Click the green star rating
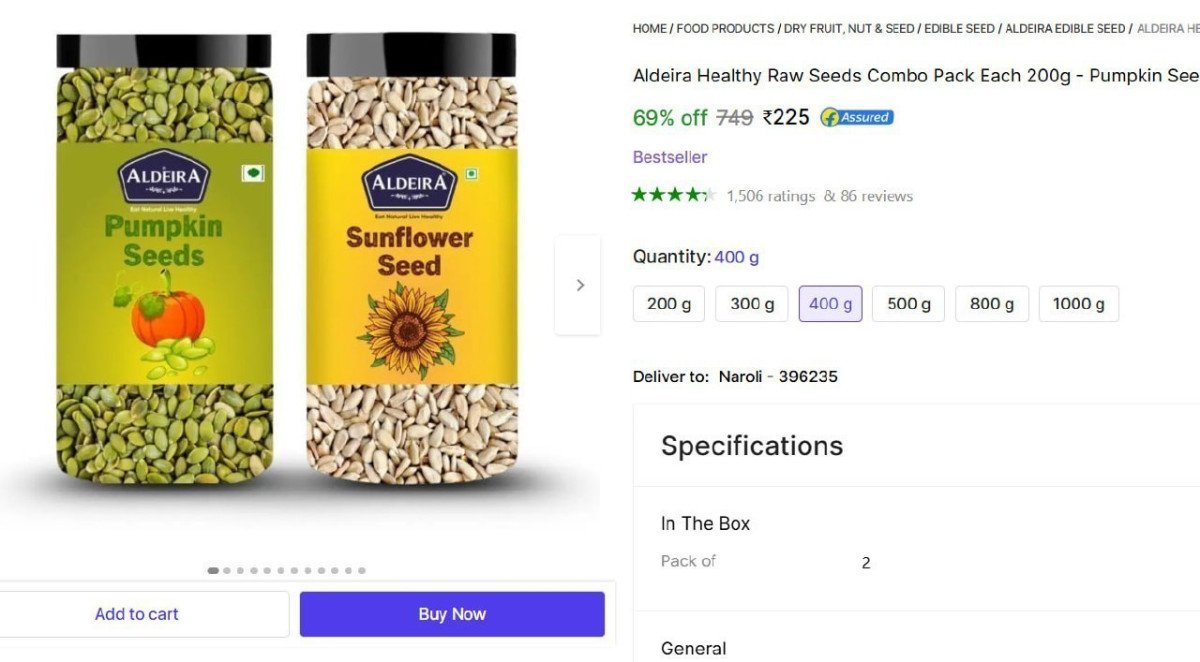Viewport: 1200px width, 662px height. [673, 195]
